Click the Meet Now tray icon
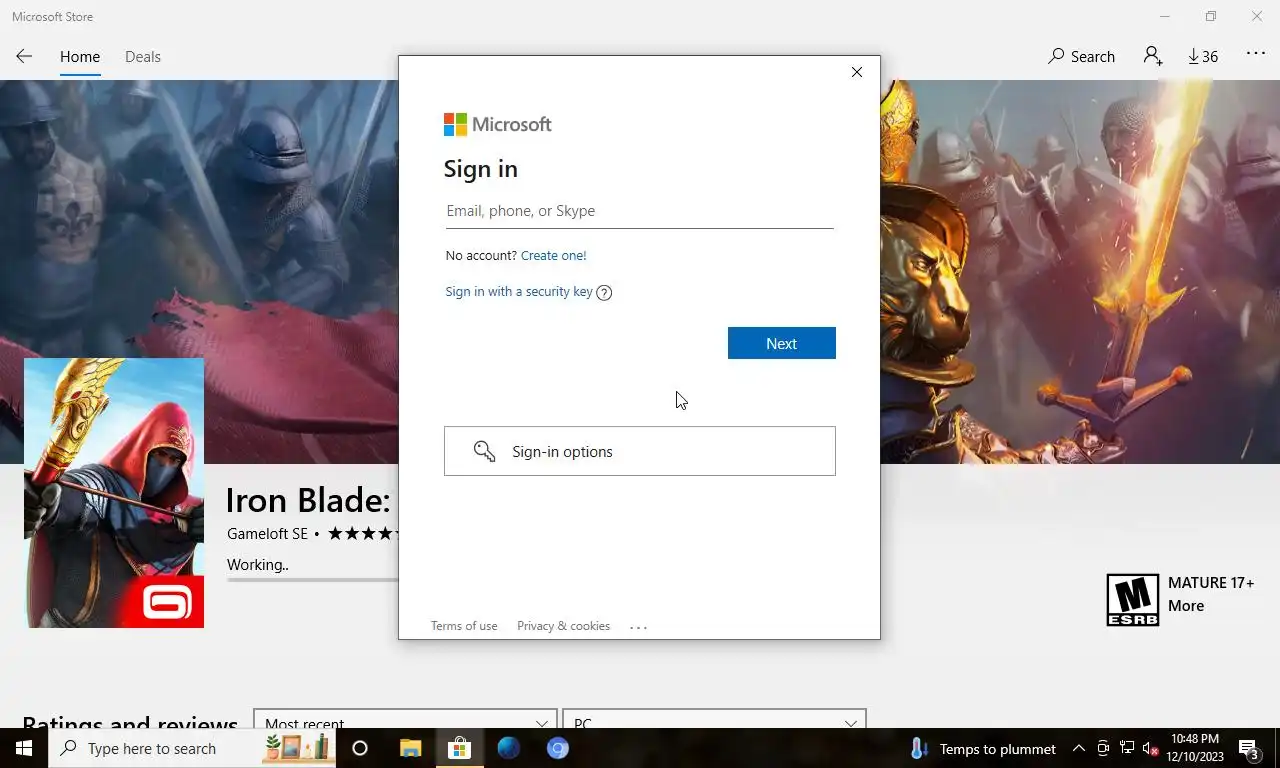The height and width of the screenshot is (768, 1280). [x=1103, y=748]
